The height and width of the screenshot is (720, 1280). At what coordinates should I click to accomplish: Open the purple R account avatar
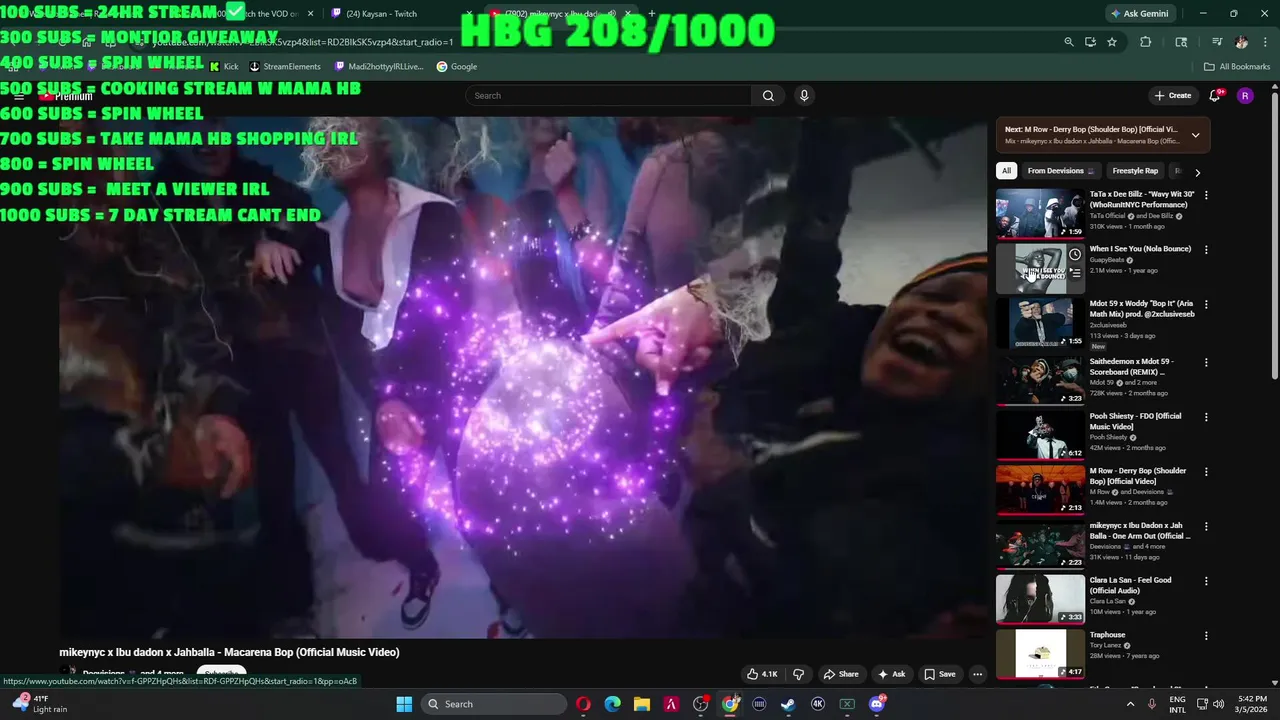[x=1245, y=96]
